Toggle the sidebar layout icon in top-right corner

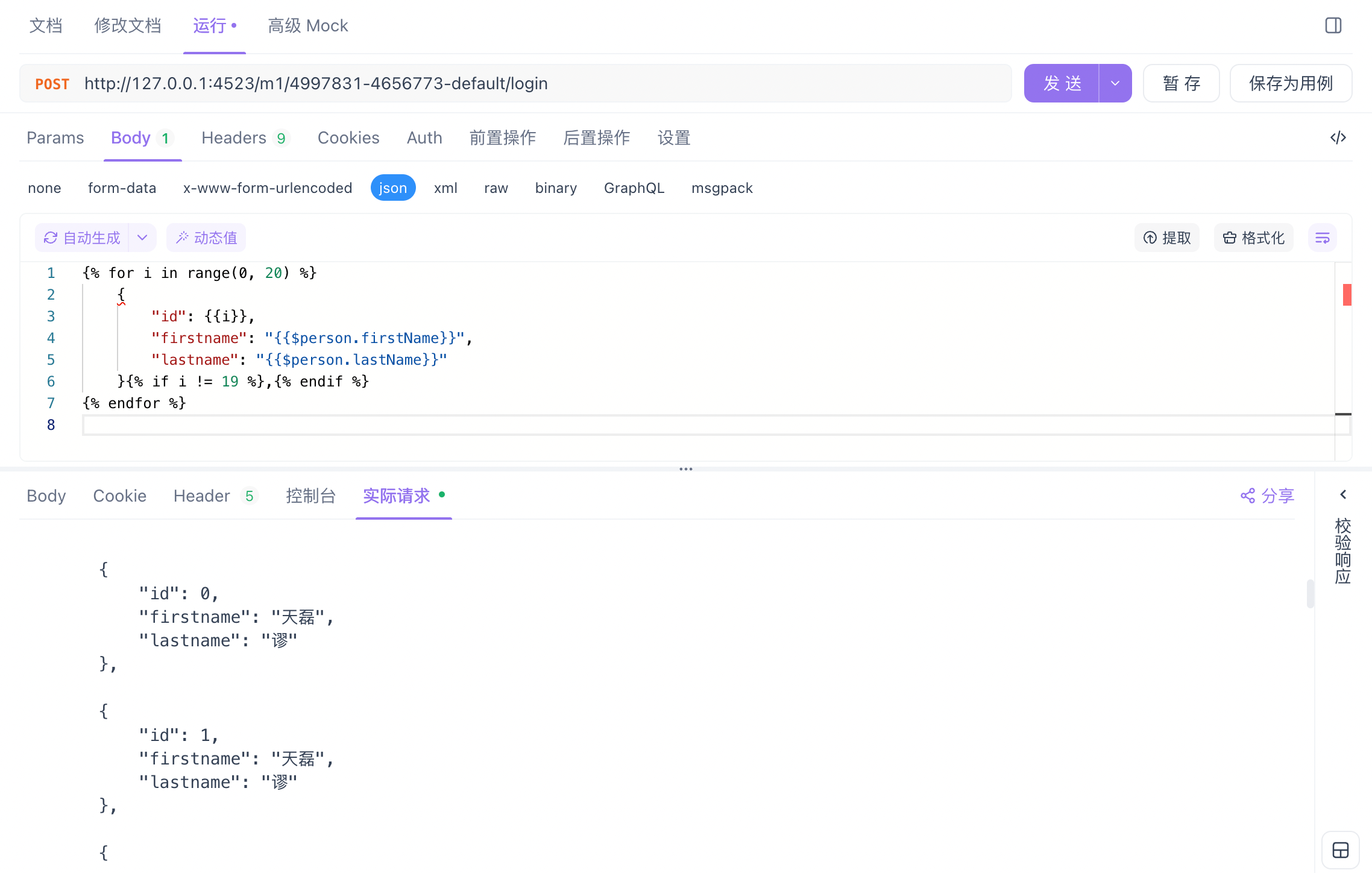(1333, 25)
